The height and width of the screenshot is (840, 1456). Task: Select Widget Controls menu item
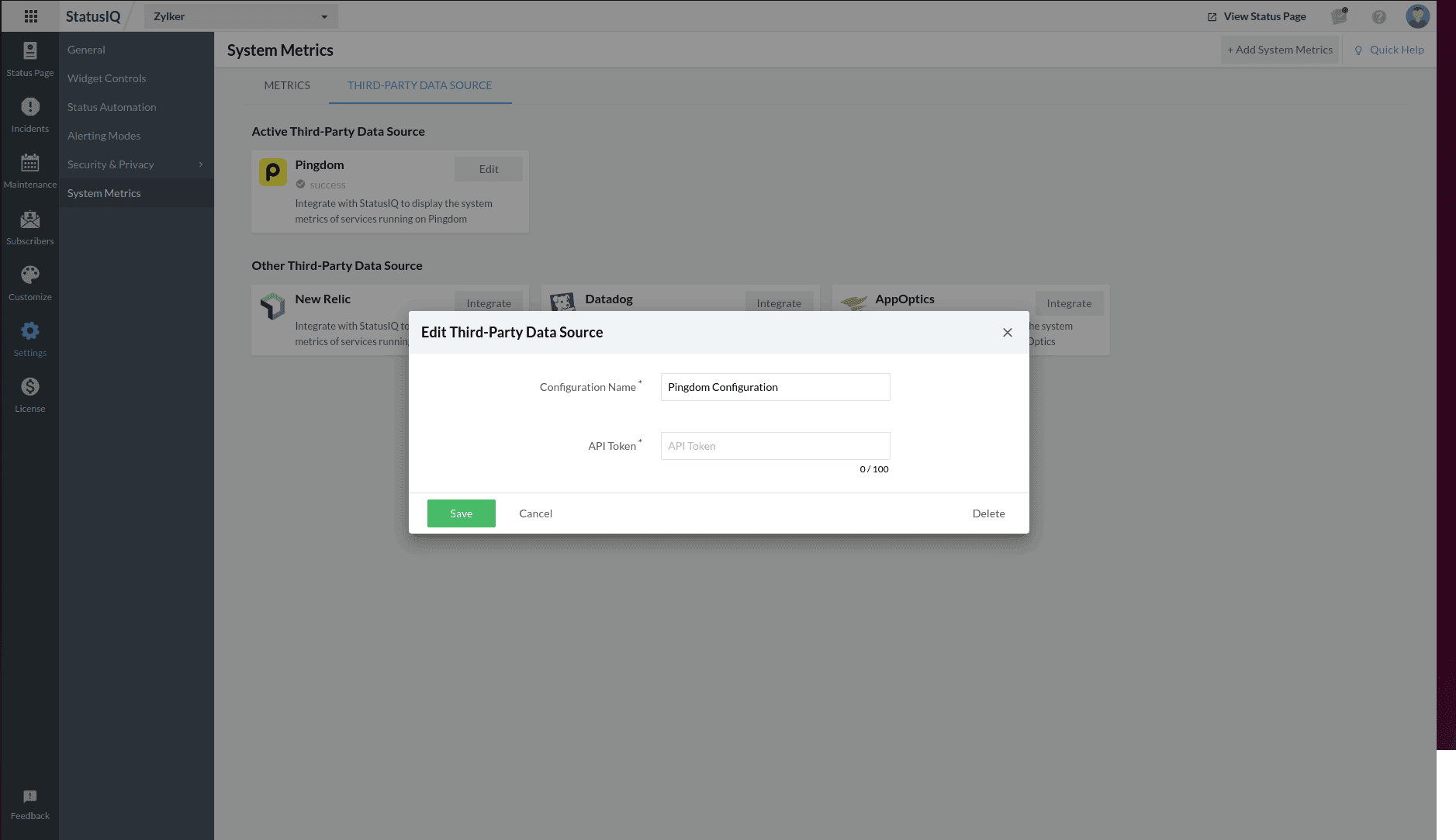tap(106, 78)
